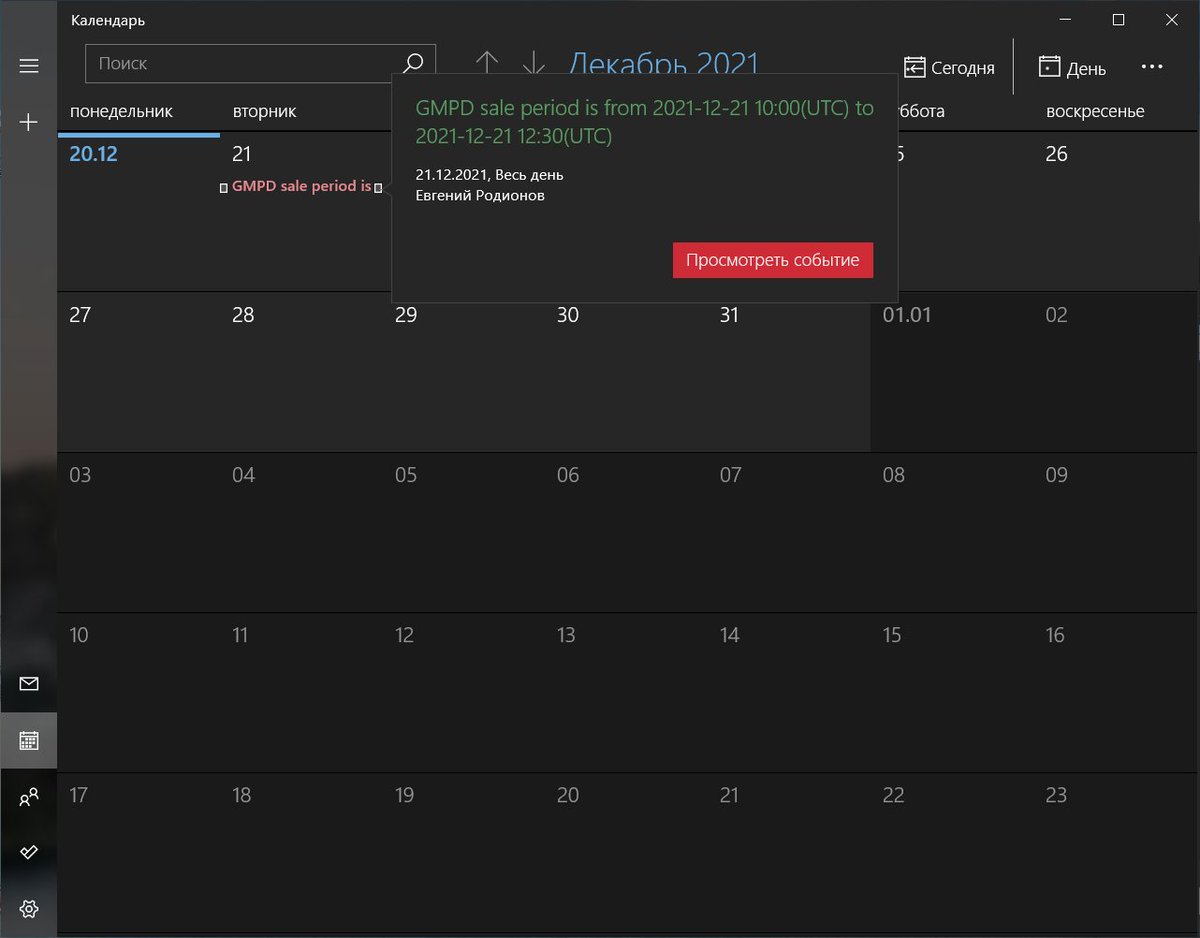Screen dimensions: 1200x938
Task: Select day 28 in calendar grid
Action: (x=243, y=315)
